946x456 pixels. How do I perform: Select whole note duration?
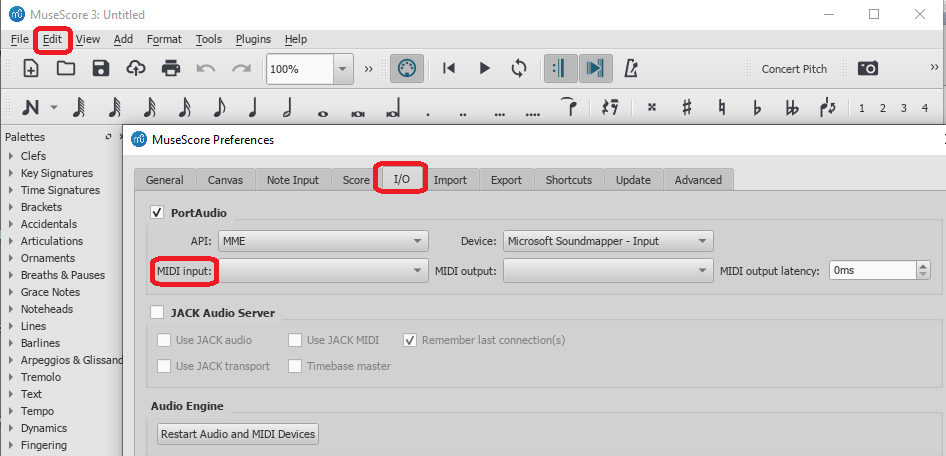point(323,113)
